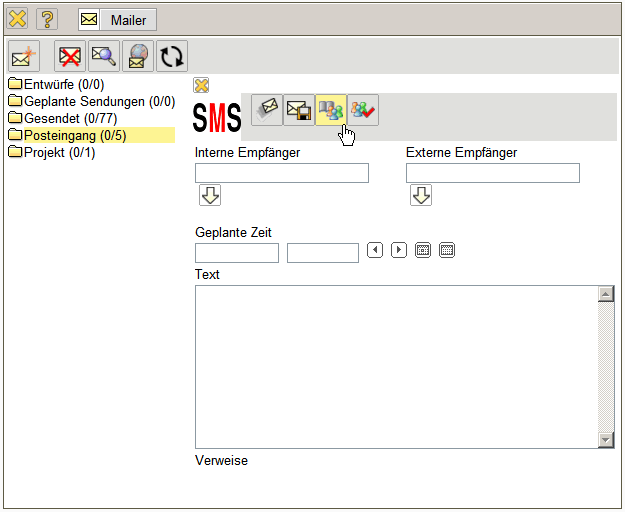Search messages with envelope magnifier icon
The height and width of the screenshot is (512, 625).
coord(104,56)
